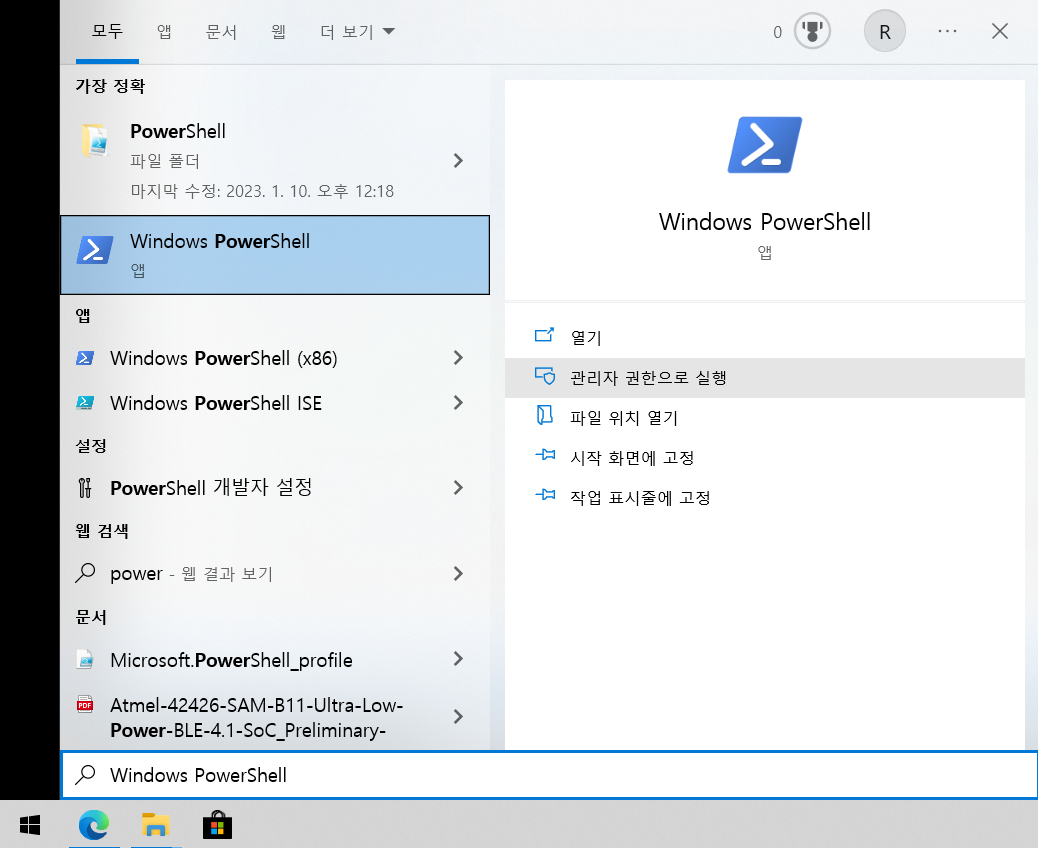Launch Microsoft Edge from the taskbar

click(94, 825)
